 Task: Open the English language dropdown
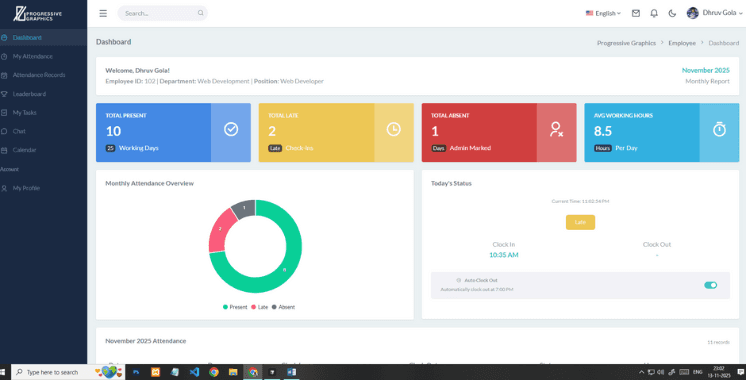[603, 13]
